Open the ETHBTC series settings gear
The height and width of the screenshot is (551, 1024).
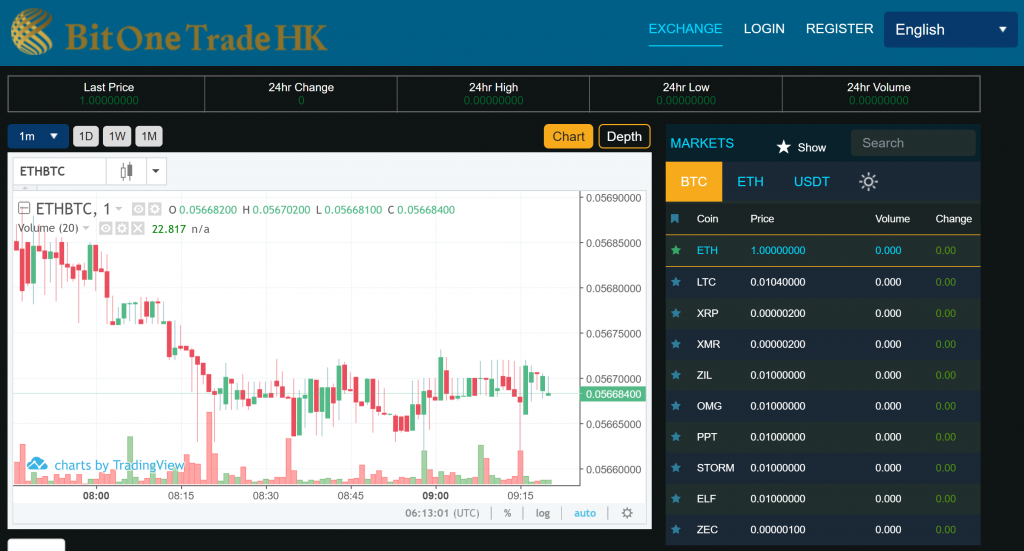[x=155, y=209]
